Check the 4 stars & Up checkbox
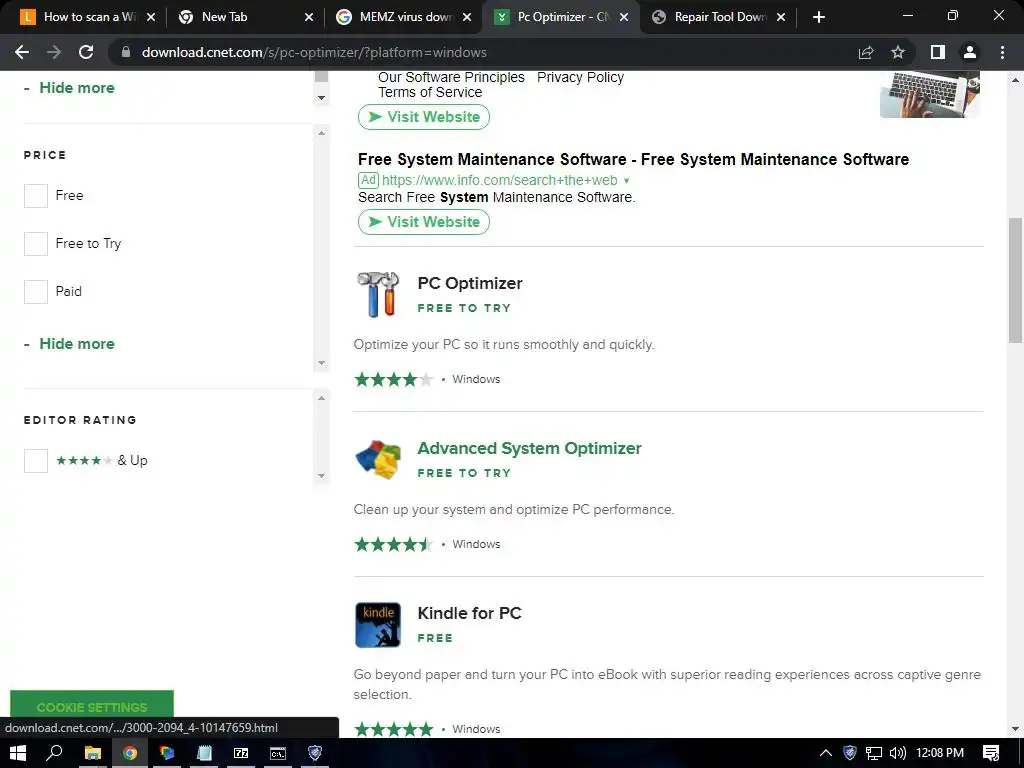The height and width of the screenshot is (768, 1024). point(36,460)
